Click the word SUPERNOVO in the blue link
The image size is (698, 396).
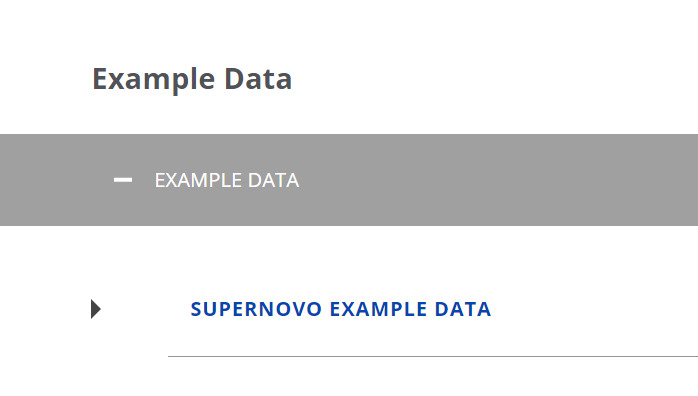pos(256,309)
